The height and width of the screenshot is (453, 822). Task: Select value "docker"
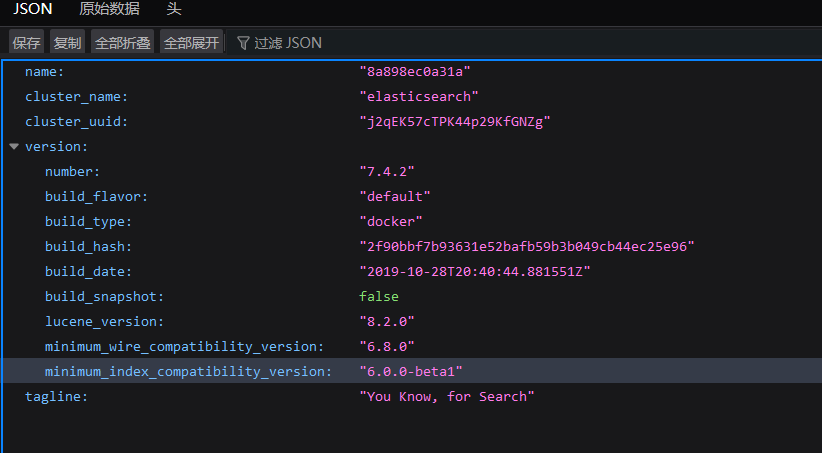(391, 222)
